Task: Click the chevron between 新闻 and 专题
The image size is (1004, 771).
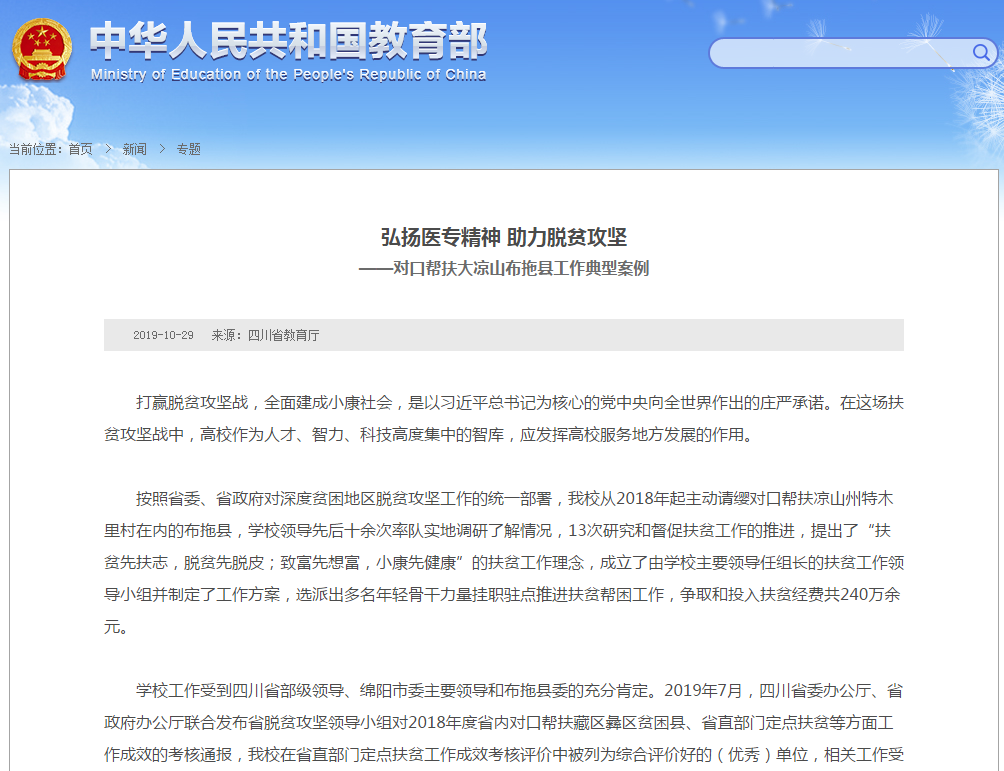Action: tap(162, 149)
